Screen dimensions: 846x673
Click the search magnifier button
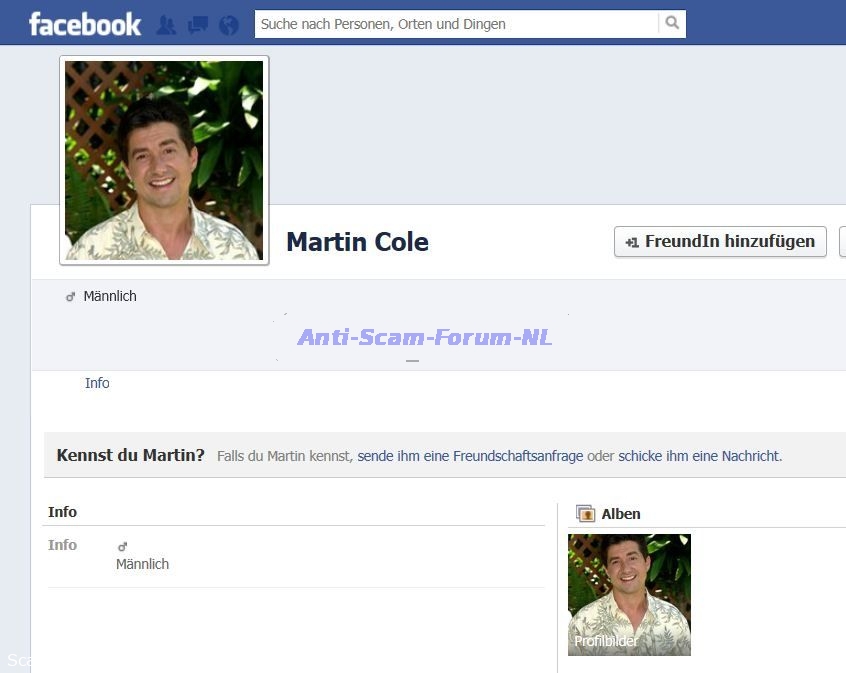pyautogui.click(x=672, y=23)
